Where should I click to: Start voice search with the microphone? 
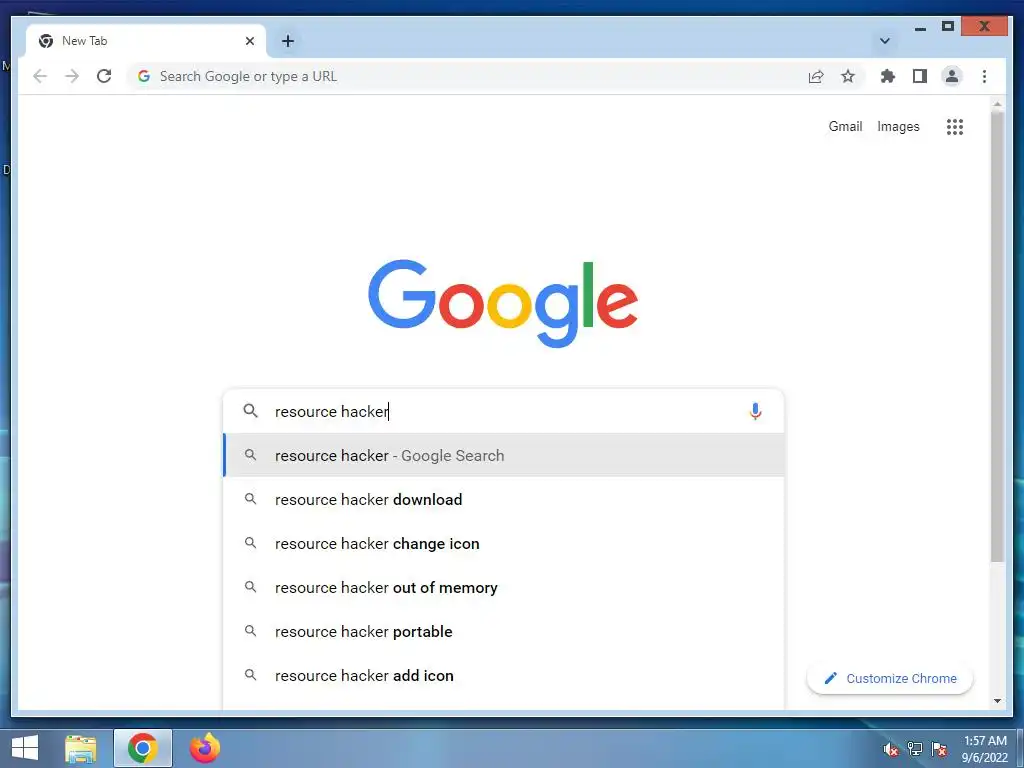coord(755,411)
